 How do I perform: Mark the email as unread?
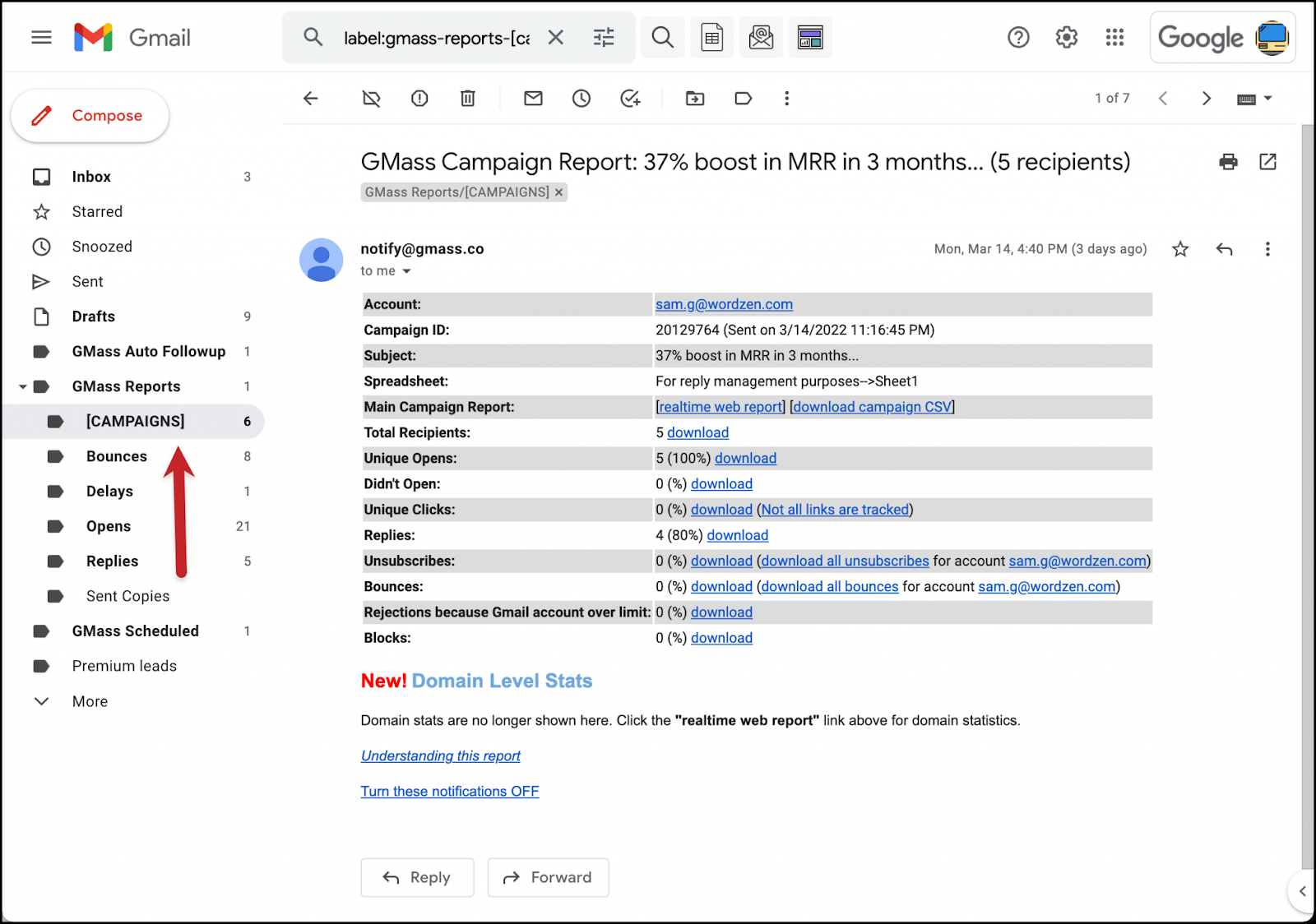(x=533, y=99)
